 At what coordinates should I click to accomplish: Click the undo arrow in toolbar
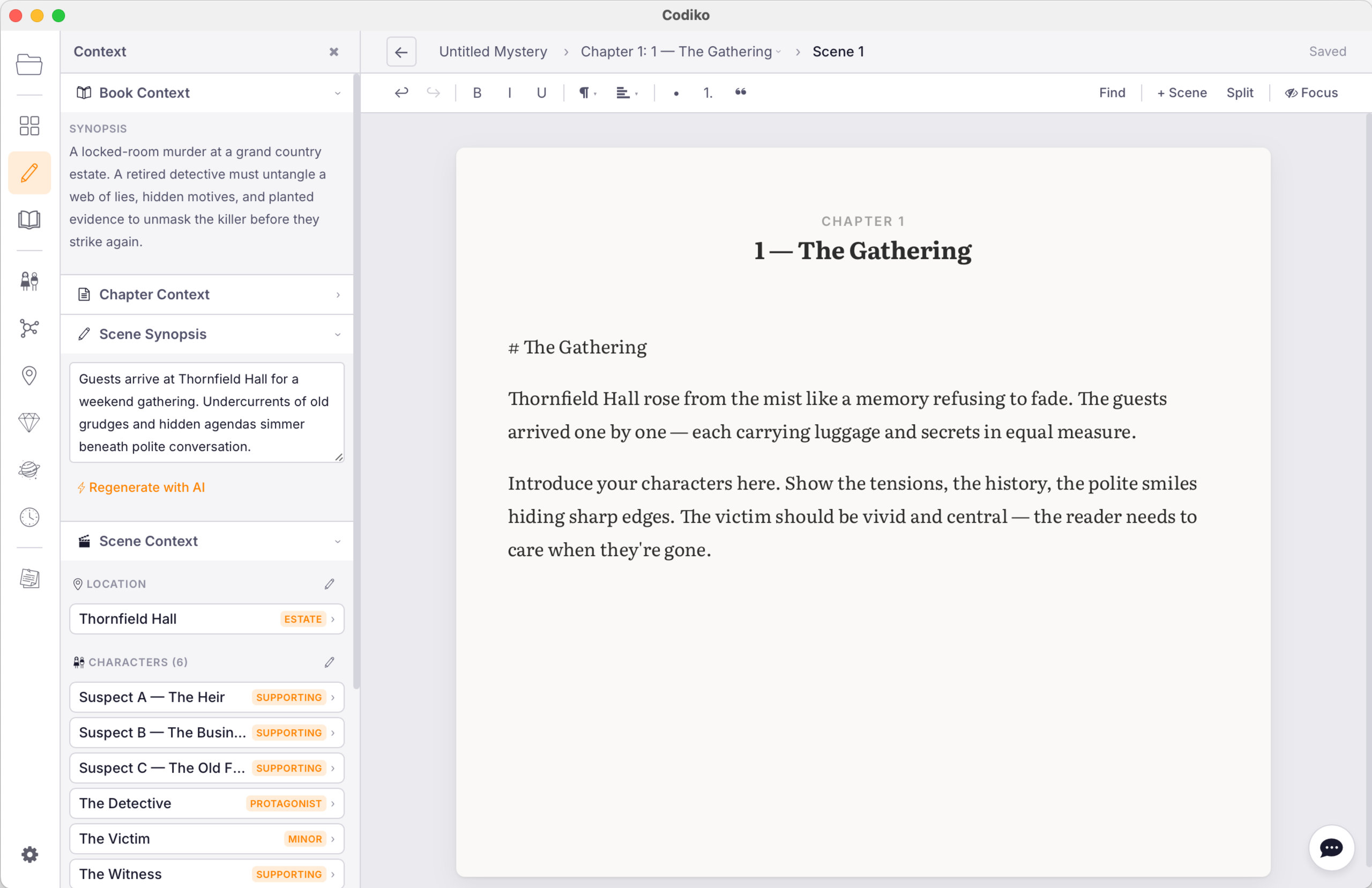401,92
